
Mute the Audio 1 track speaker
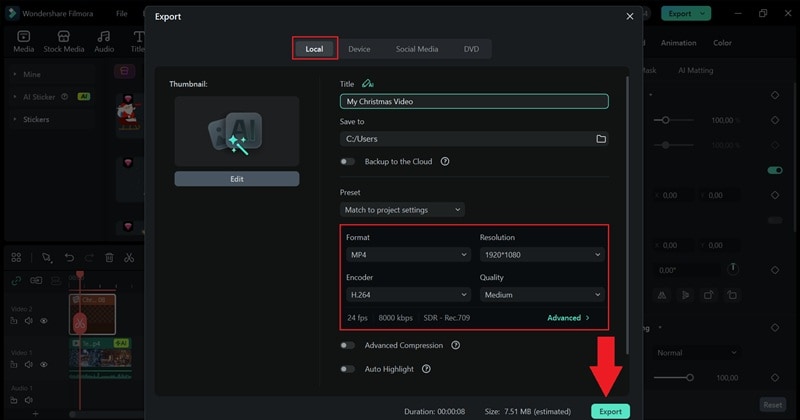(29, 400)
